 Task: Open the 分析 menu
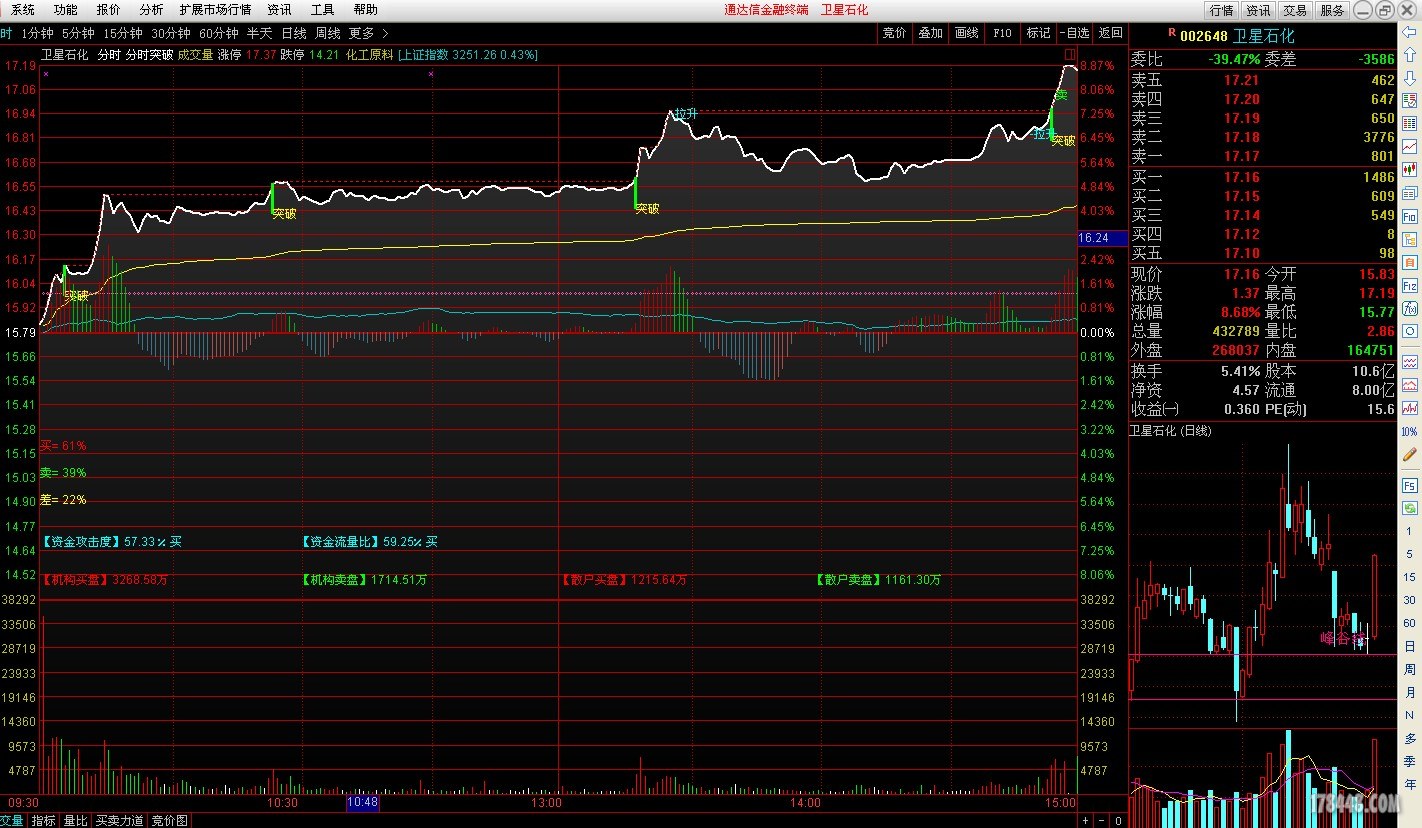pyautogui.click(x=151, y=10)
